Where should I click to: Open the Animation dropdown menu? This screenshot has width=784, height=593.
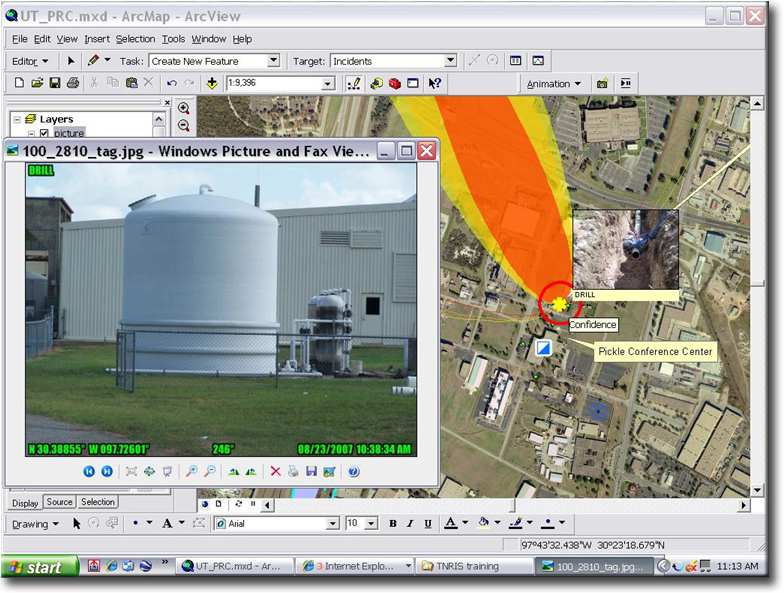click(553, 84)
